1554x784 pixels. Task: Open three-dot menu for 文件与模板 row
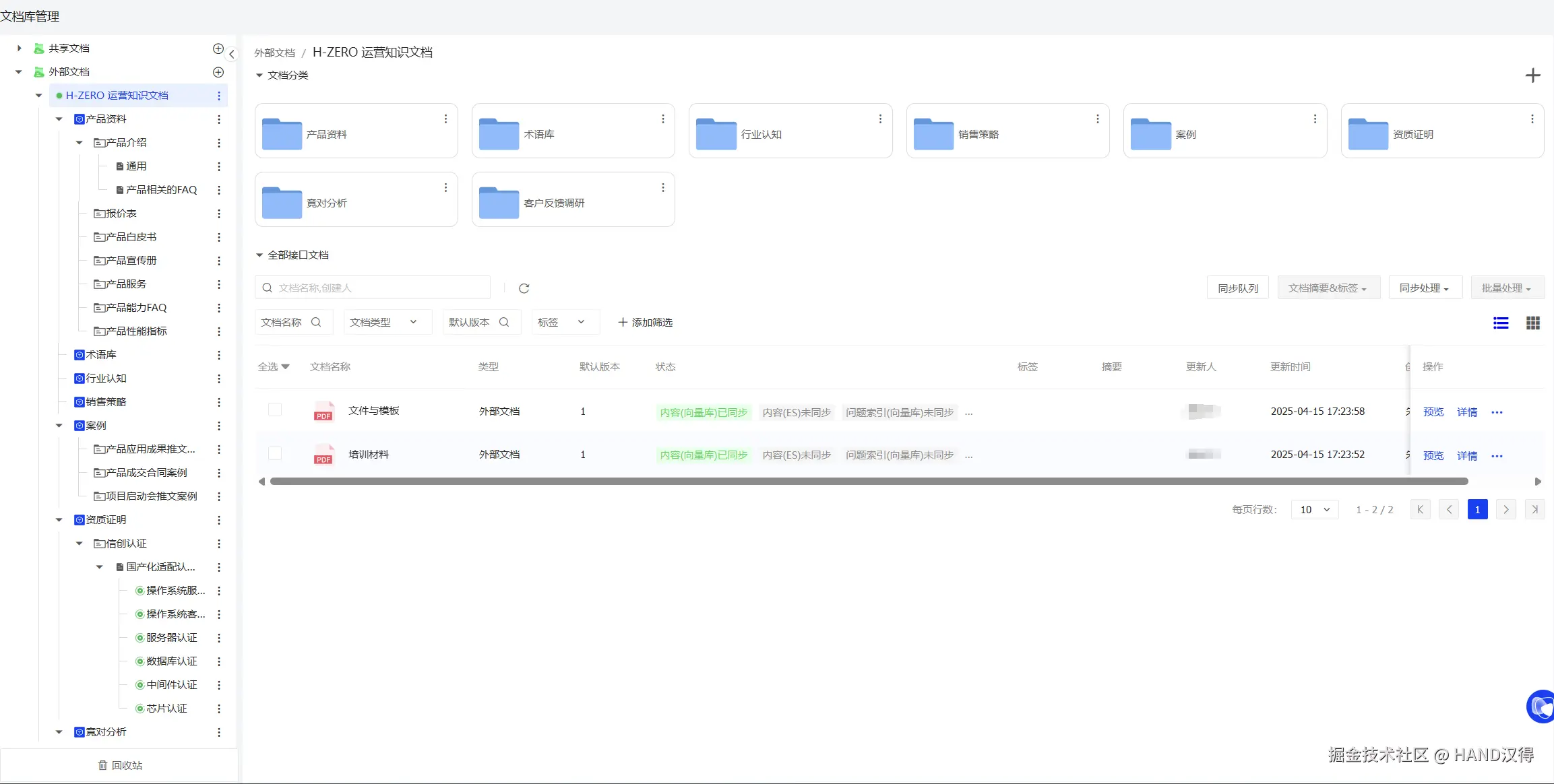pyautogui.click(x=1497, y=412)
